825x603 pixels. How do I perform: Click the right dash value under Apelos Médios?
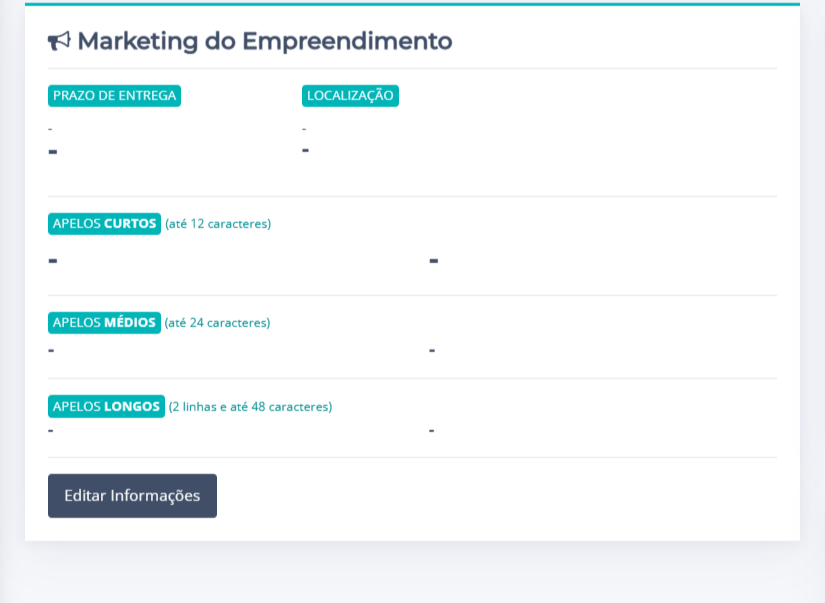coord(432,350)
